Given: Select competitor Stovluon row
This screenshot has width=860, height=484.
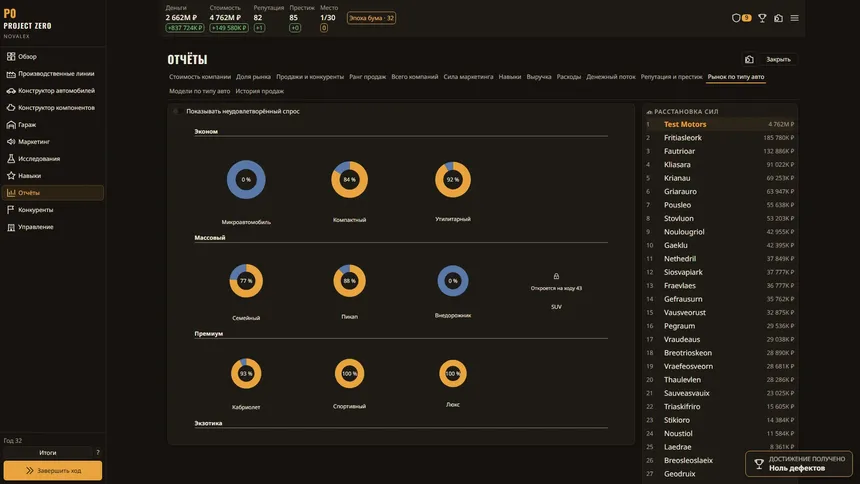Looking at the screenshot, I should [720, 218].
